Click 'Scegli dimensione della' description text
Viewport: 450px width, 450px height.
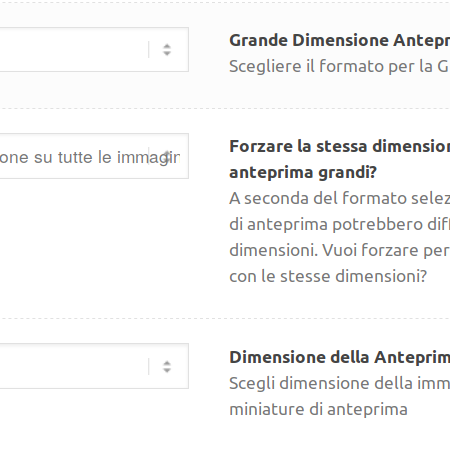339,384
